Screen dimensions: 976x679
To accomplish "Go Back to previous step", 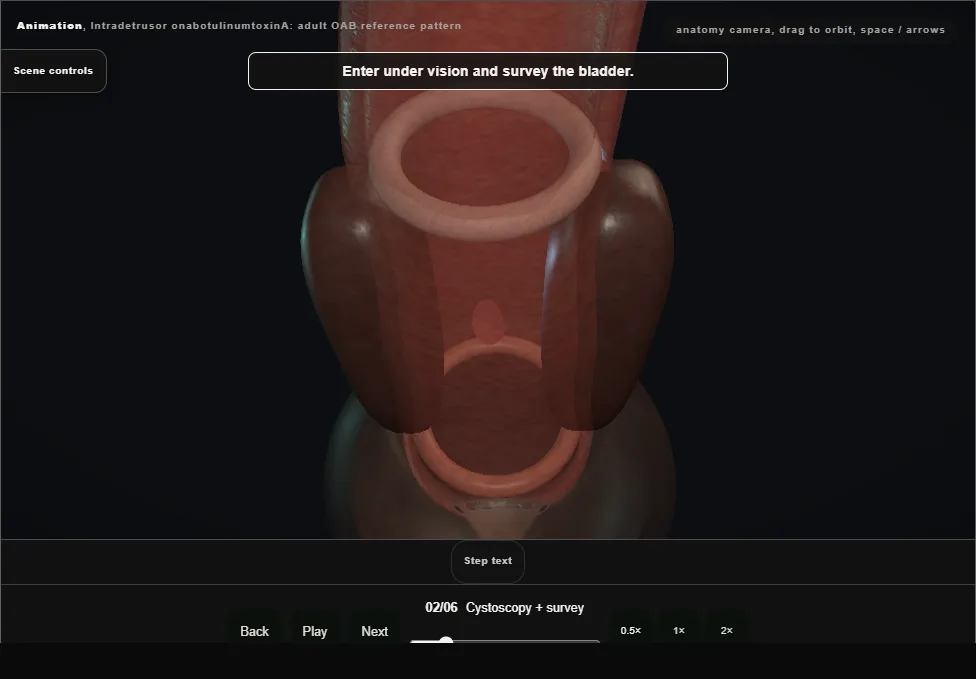I will [x=254, y=631].
